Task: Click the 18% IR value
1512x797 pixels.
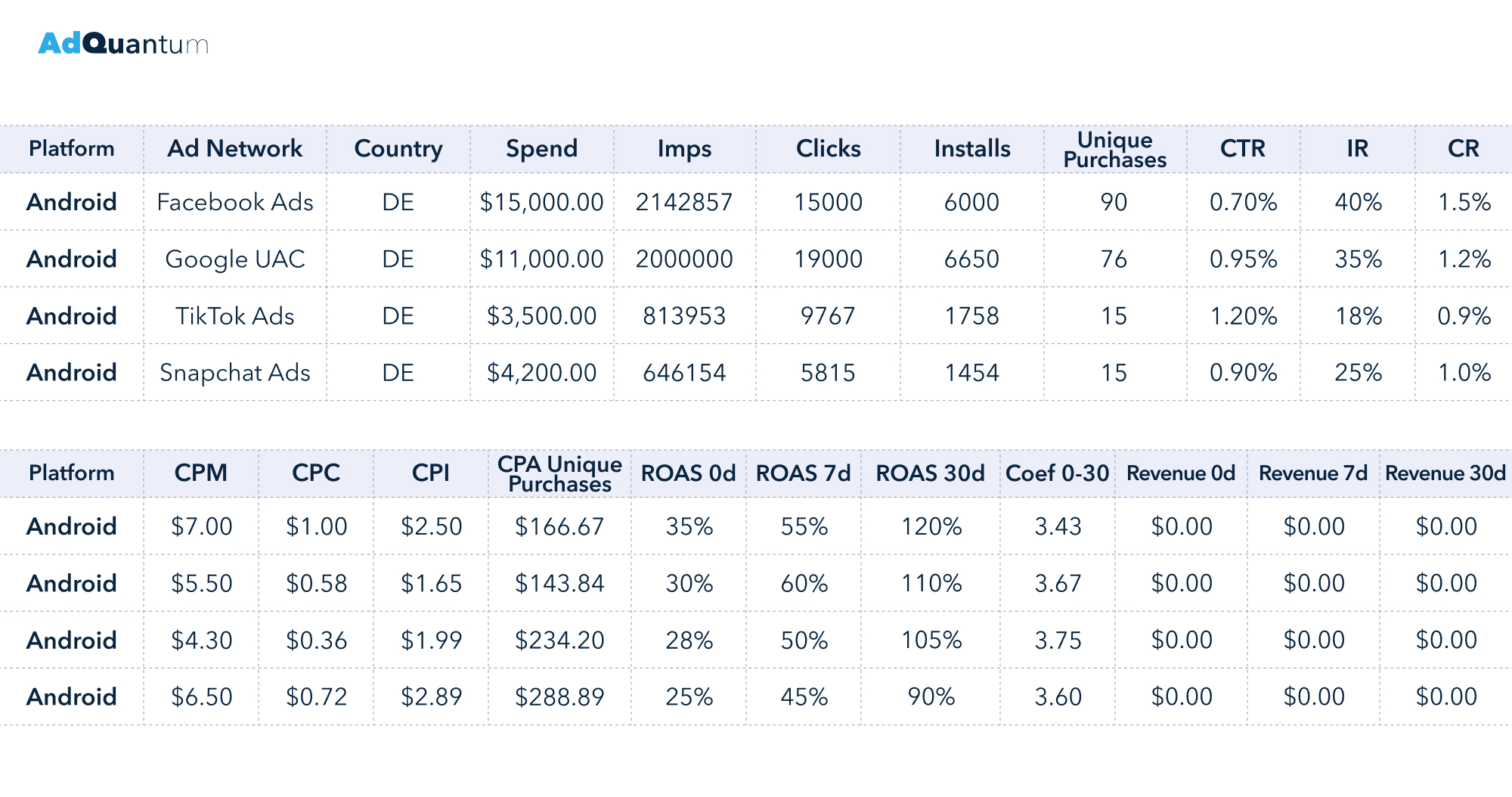Action: [x=1358, y=316]
